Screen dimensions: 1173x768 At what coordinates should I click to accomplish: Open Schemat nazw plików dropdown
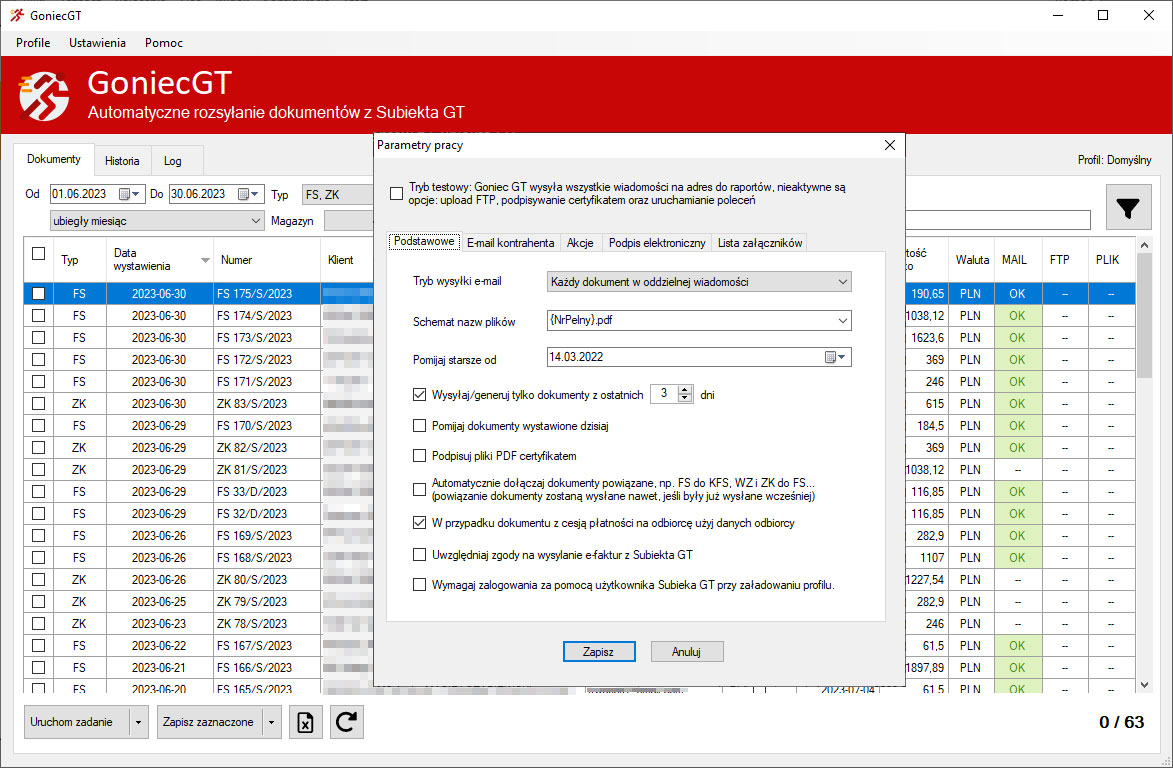(842, 321)
